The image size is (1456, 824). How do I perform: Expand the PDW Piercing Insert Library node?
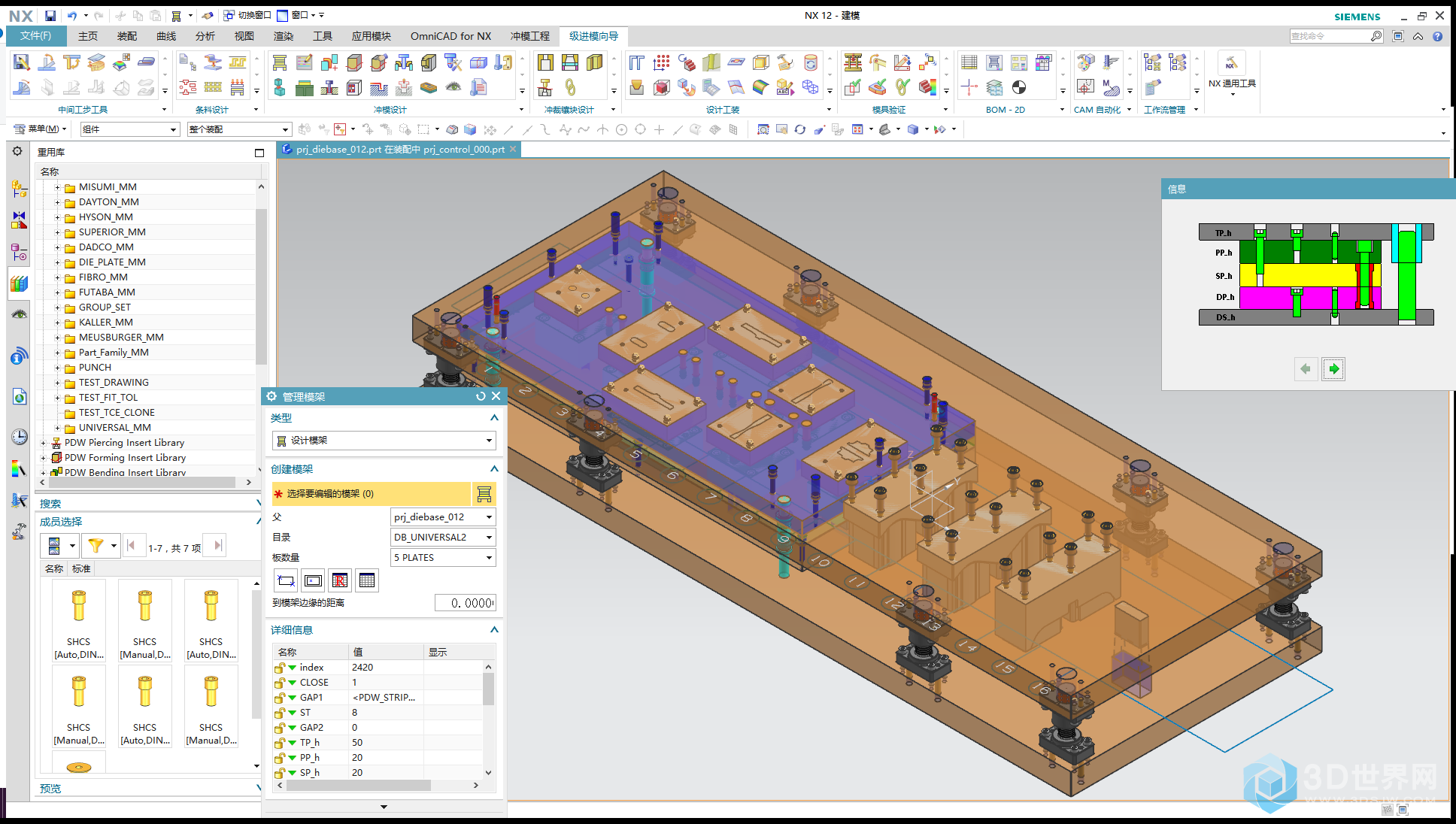click(x=44, y=443)
